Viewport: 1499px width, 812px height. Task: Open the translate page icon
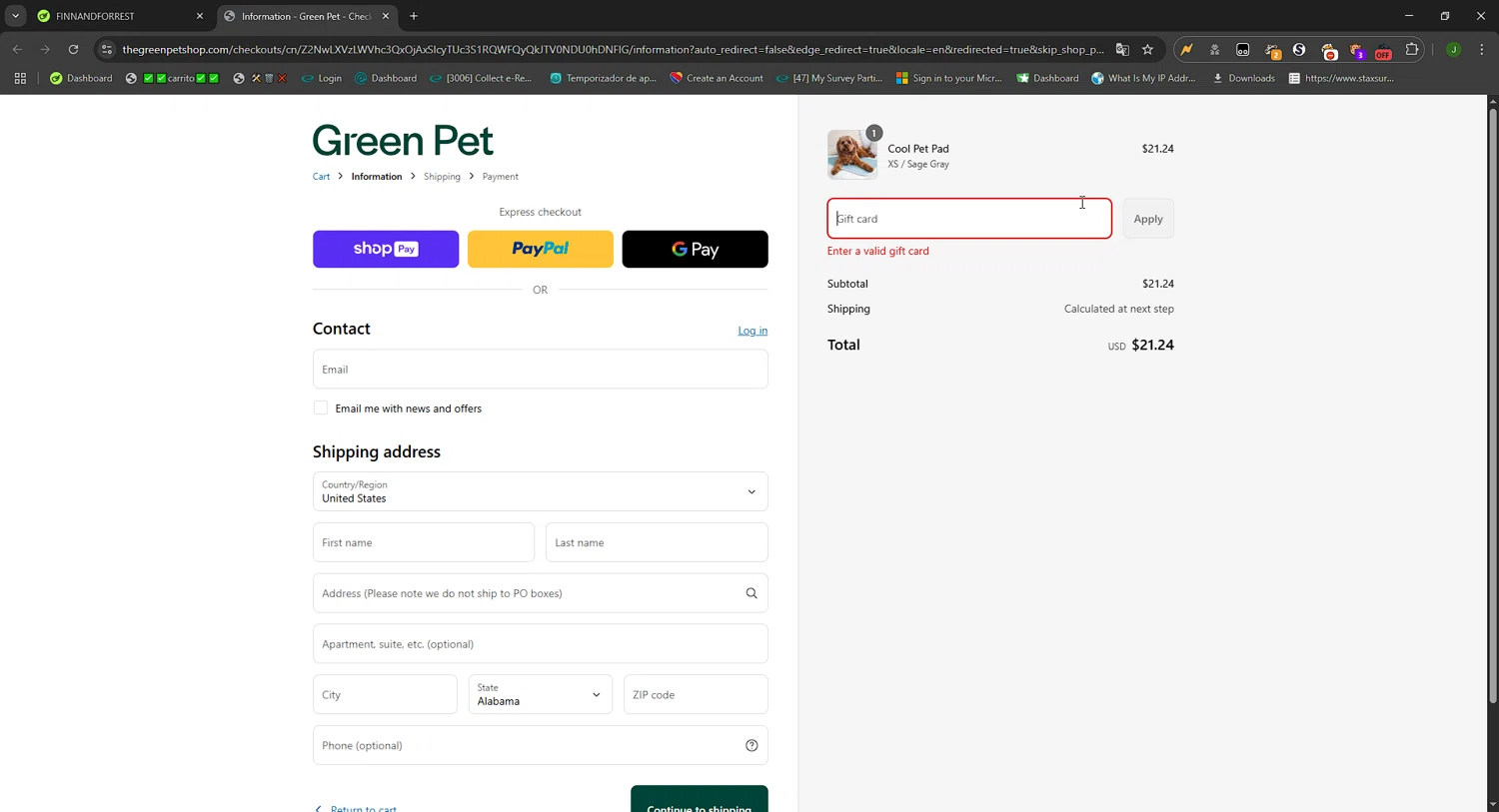coord(1122,49)
